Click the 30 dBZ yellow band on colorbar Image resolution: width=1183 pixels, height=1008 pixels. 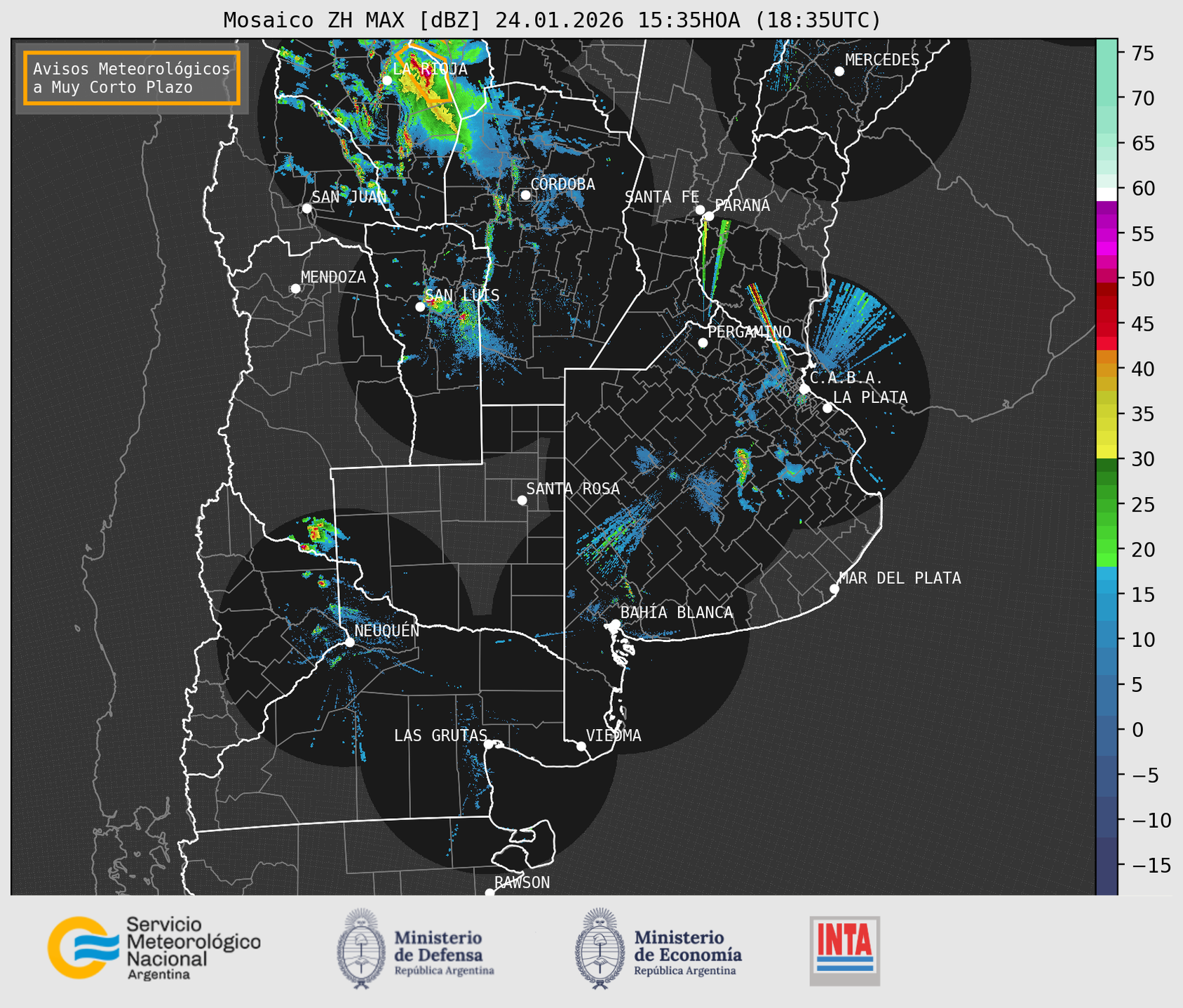[1107, 452]
